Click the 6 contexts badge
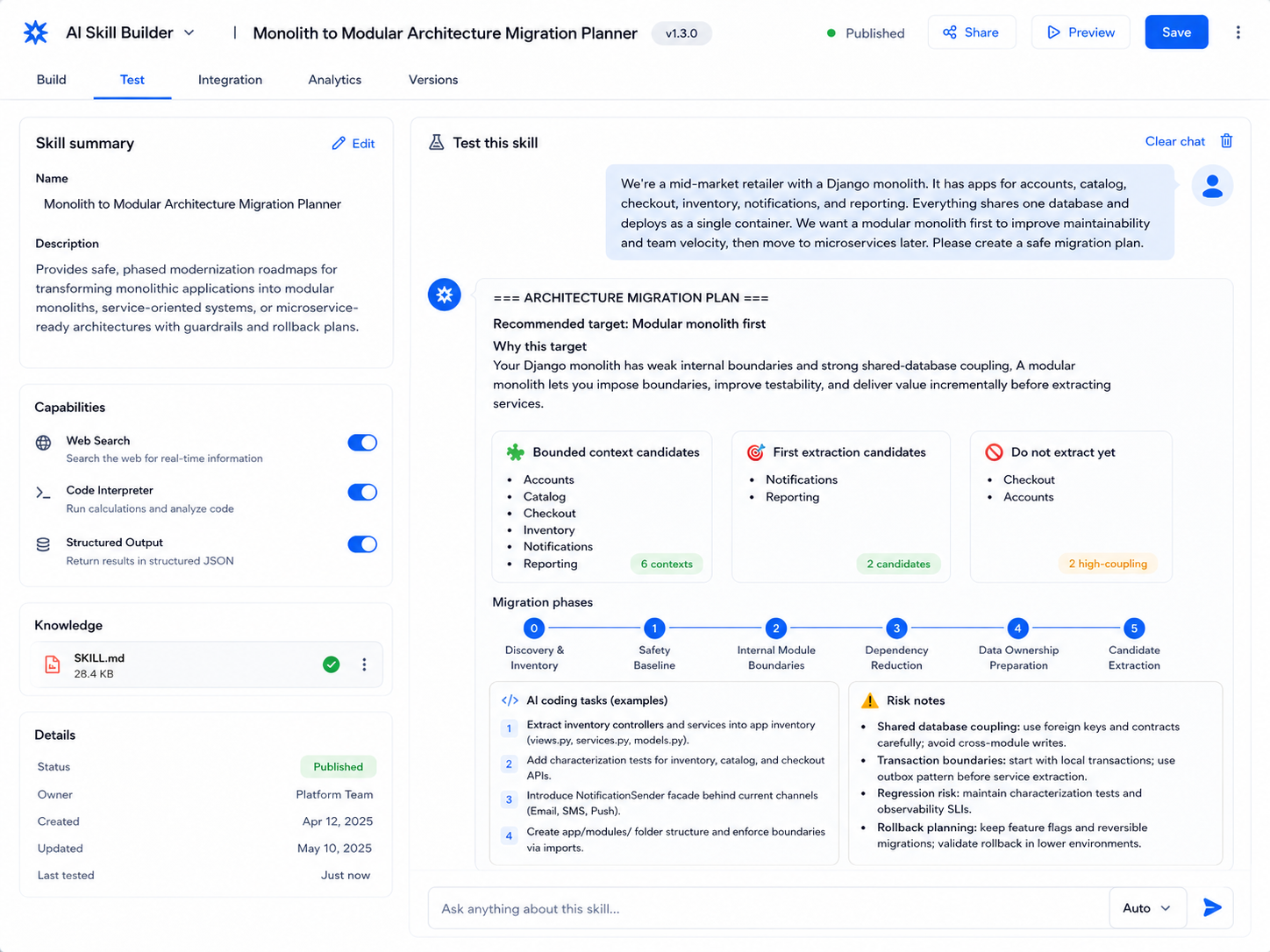The image size is (1270, 952). [667, 564]
